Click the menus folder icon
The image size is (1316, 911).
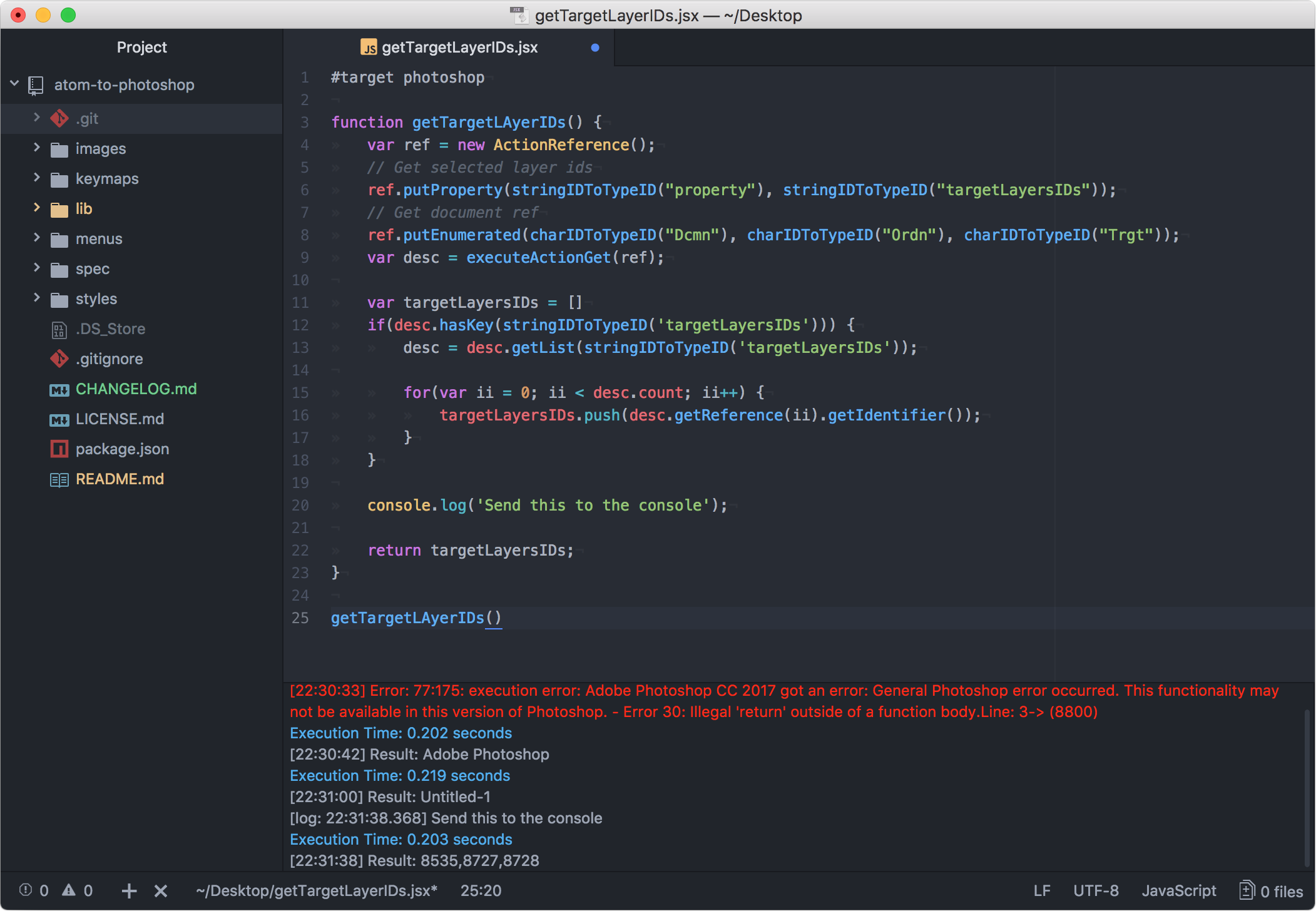pyautogui.click(x=59, y=240)
